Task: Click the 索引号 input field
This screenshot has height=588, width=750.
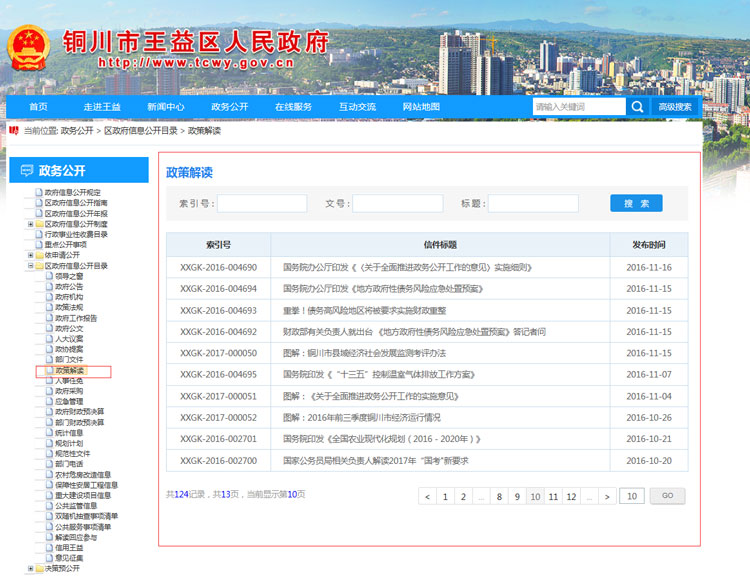Action: pyautogui.click(x=262, y=203)
